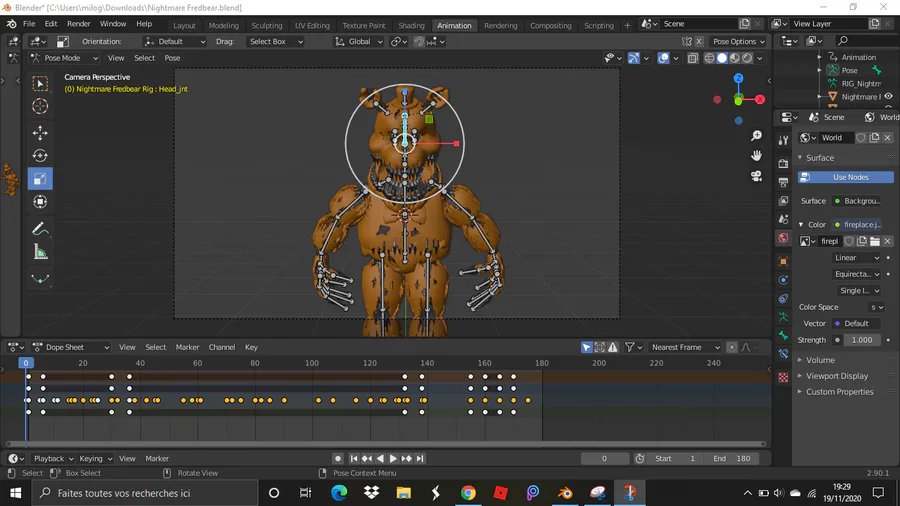This screenshot has width=900, height=506.
Task: Click the camera view icon in viewport
Action: [x=756, y=176]
